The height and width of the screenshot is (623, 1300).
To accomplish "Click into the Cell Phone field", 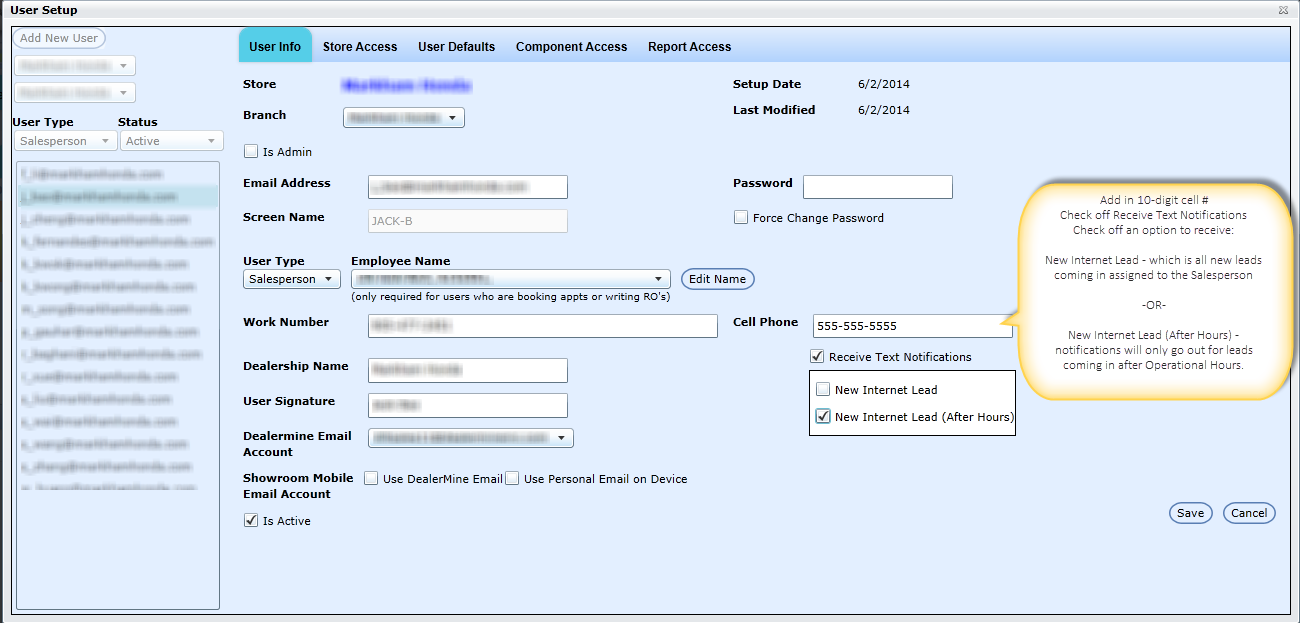I will click(912, 326).
